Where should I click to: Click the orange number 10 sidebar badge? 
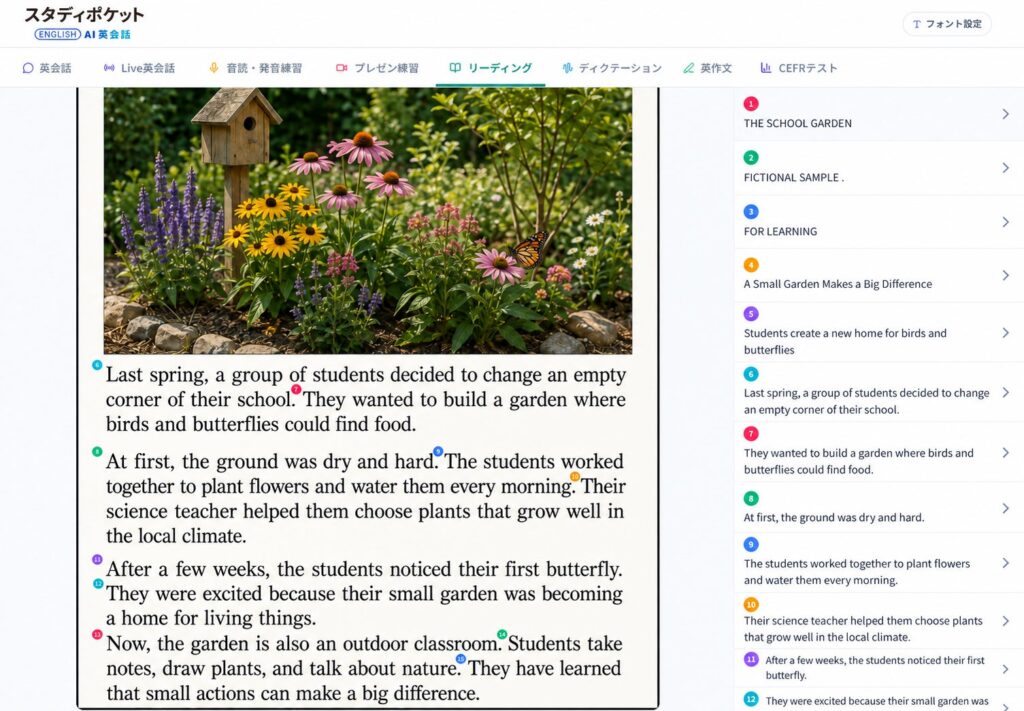point(751,605)
